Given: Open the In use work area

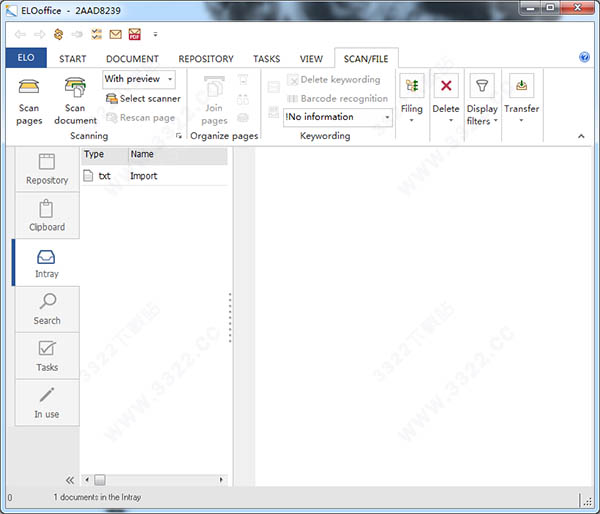Looking at the screenshot, I should 47,403.
